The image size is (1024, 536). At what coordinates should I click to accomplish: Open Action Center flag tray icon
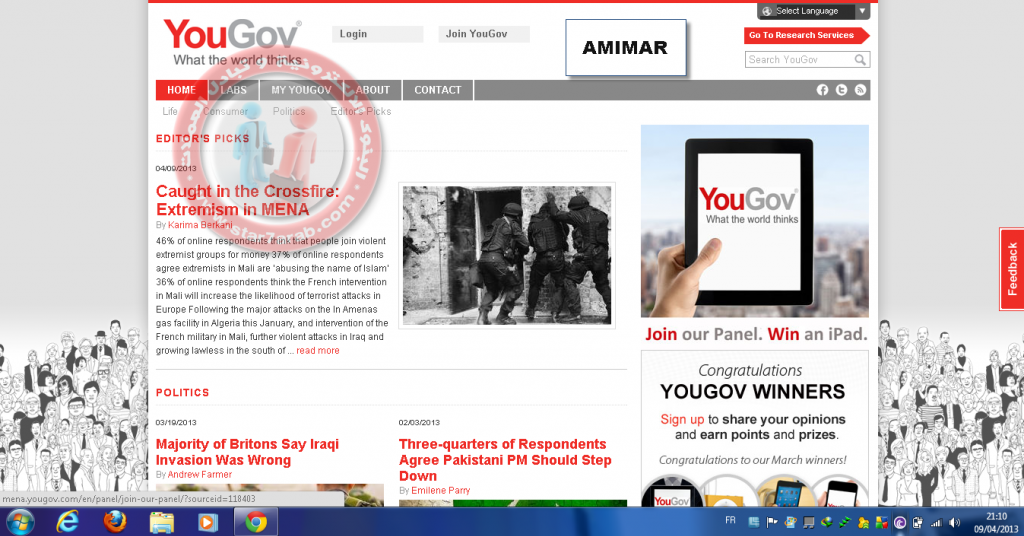(772, 522)
